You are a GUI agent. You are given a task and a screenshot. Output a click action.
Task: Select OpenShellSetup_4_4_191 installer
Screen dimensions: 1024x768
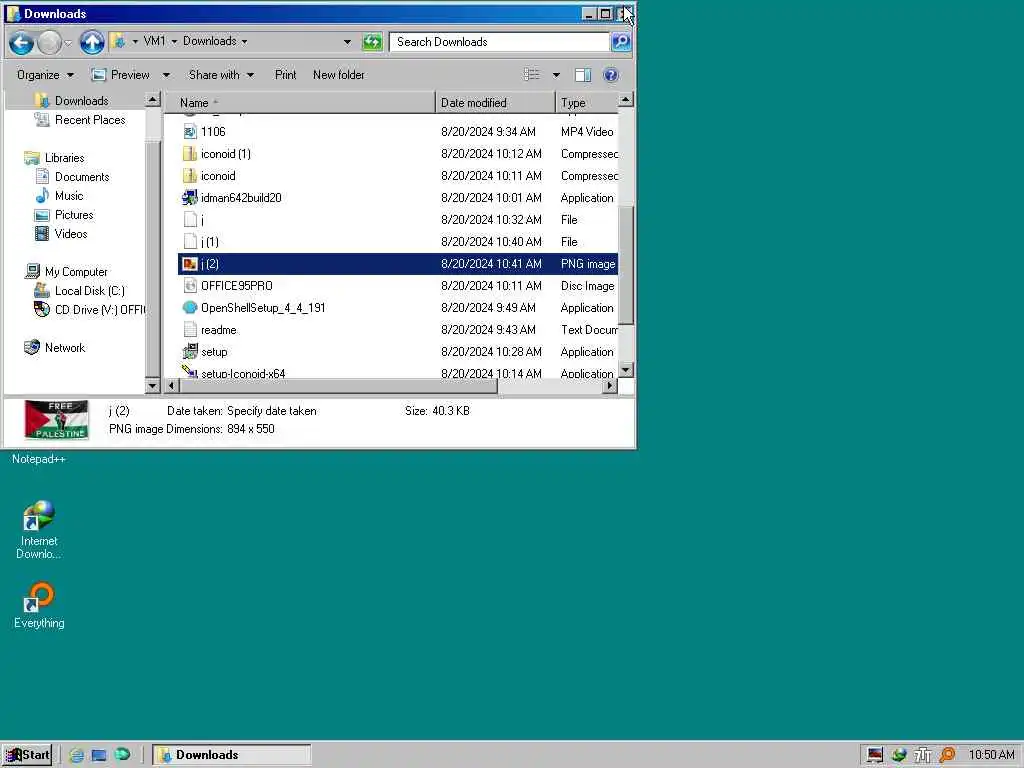(397, 308)
